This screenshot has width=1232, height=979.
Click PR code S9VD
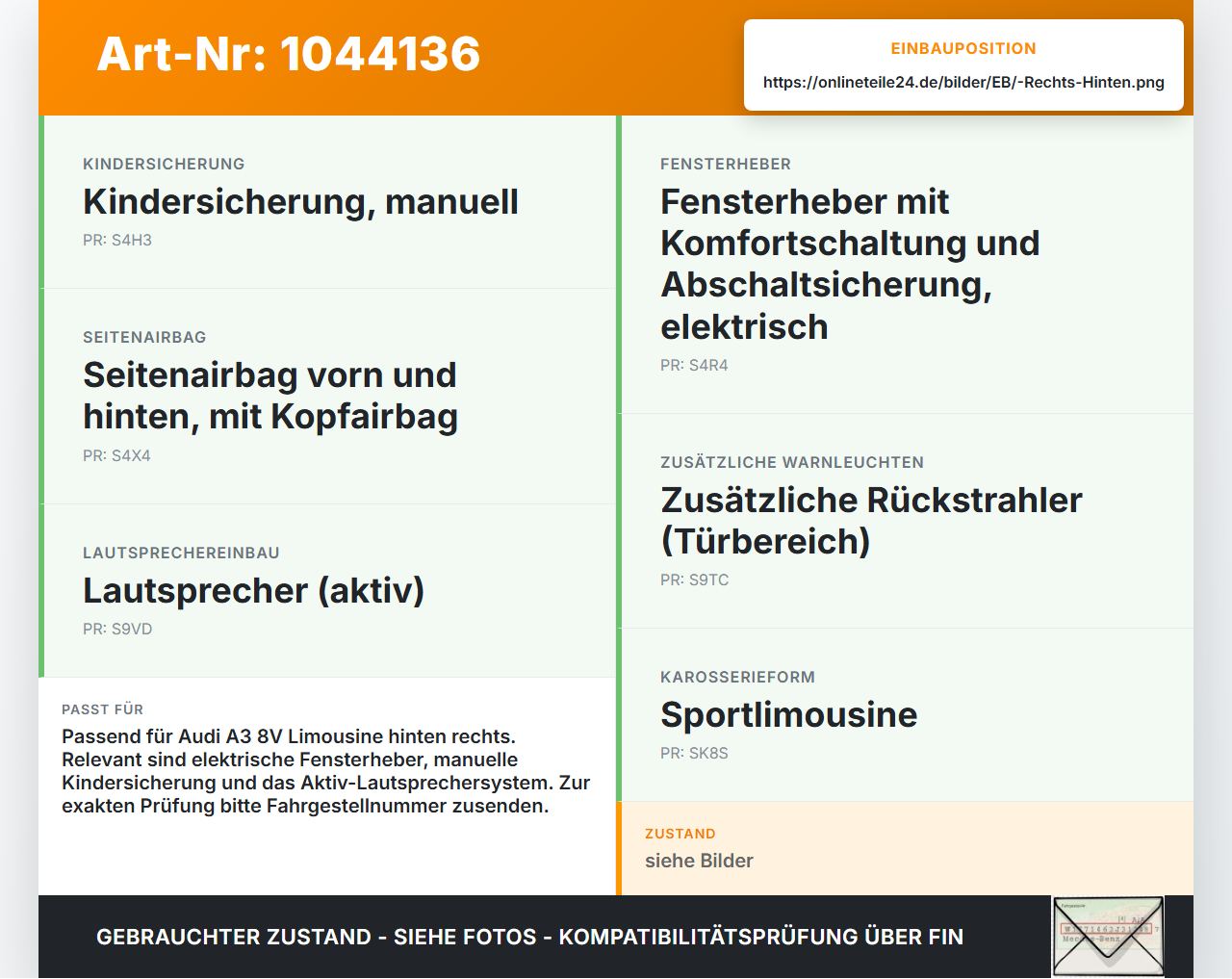[x=117, y=630]
